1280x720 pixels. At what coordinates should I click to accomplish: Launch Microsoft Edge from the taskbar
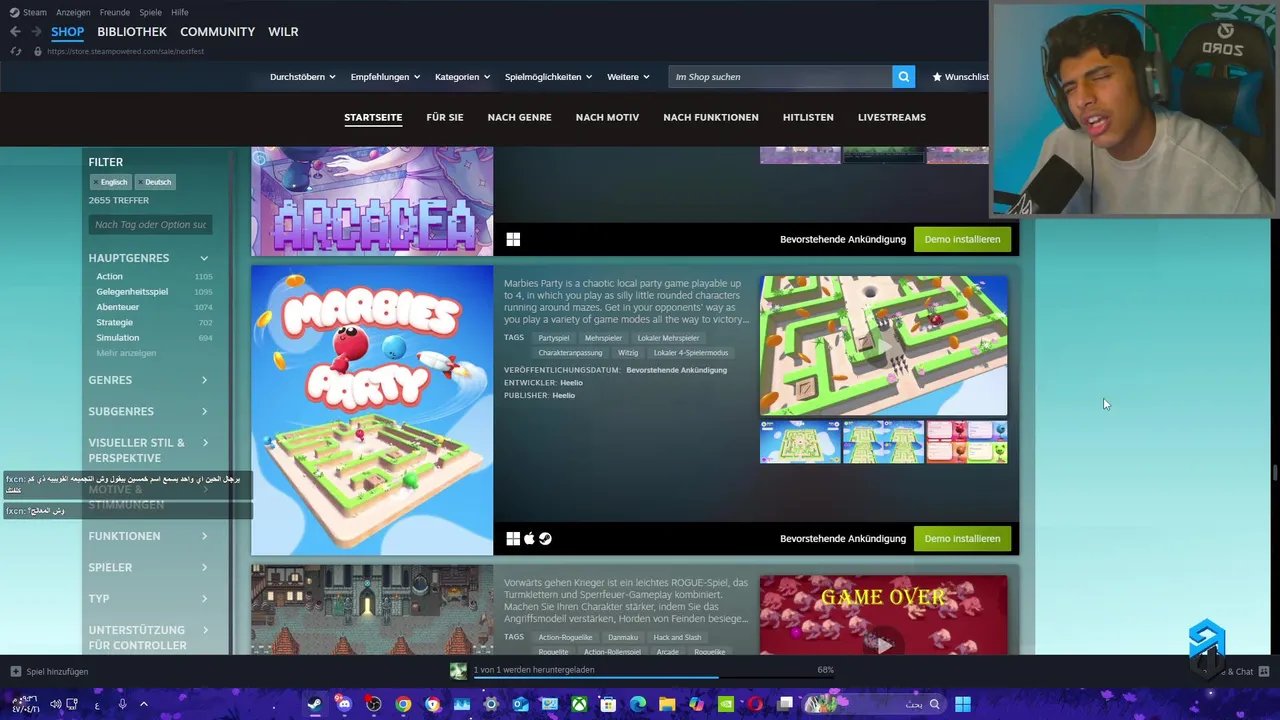[x=638, y=704]
